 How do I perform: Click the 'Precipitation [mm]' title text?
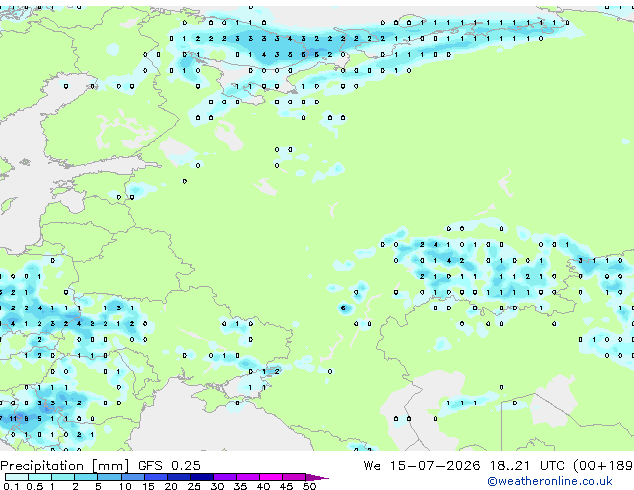(65, 466)
